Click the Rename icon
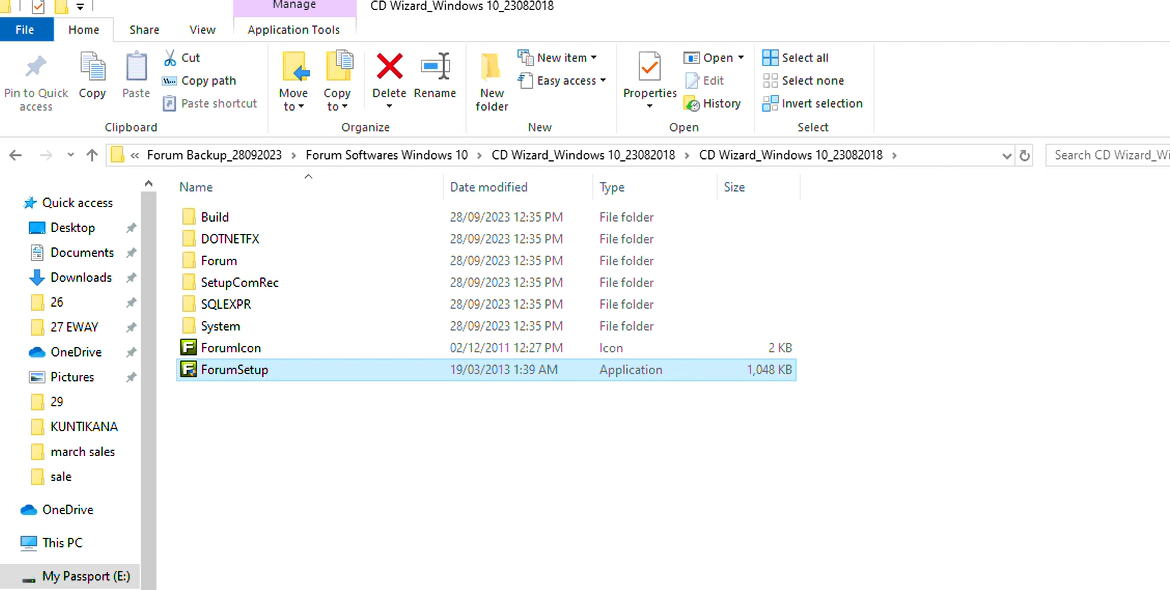This screenshot has height=590, width=1170. 435,66
